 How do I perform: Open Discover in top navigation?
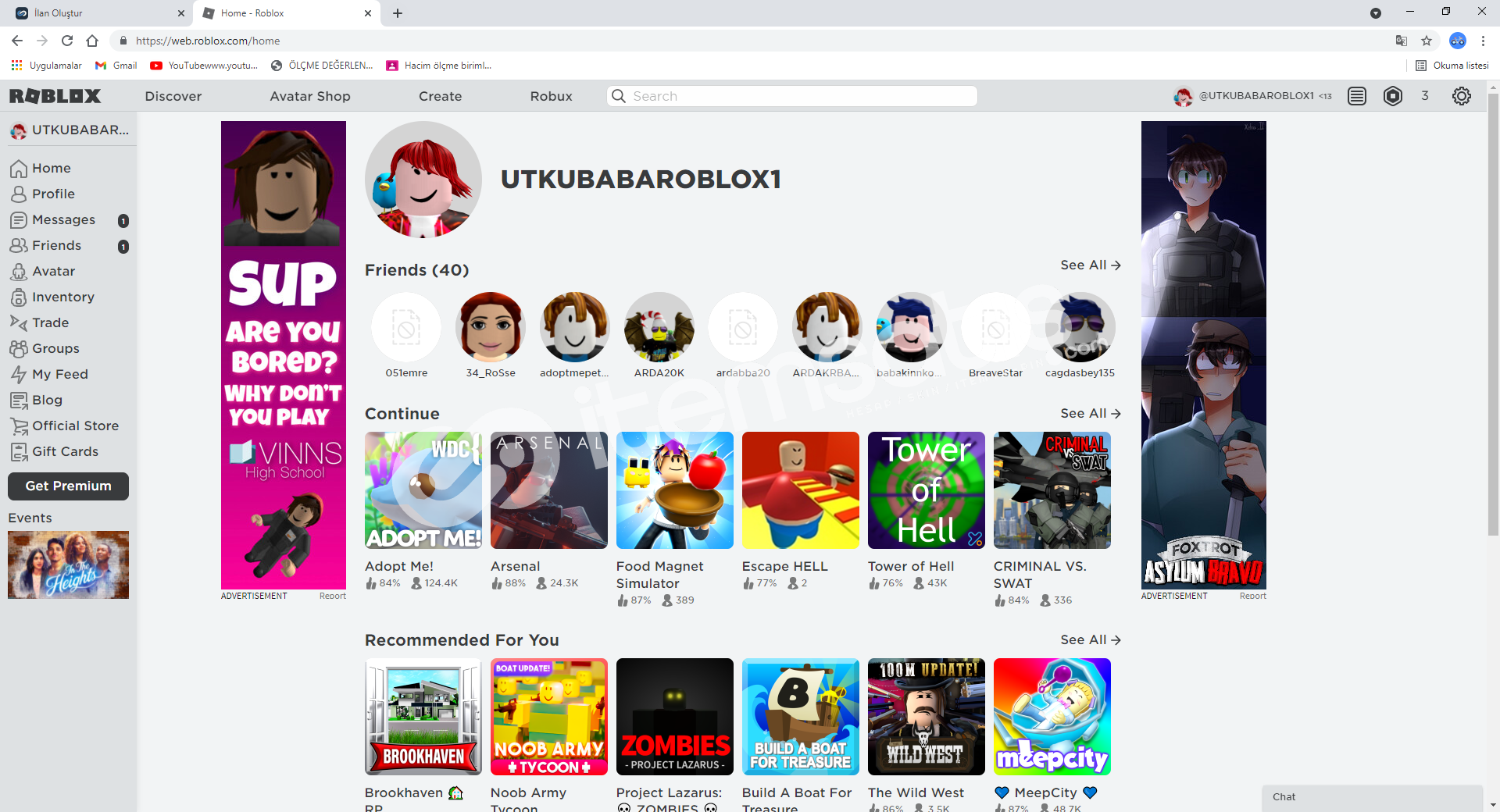(x=173, y=96)
